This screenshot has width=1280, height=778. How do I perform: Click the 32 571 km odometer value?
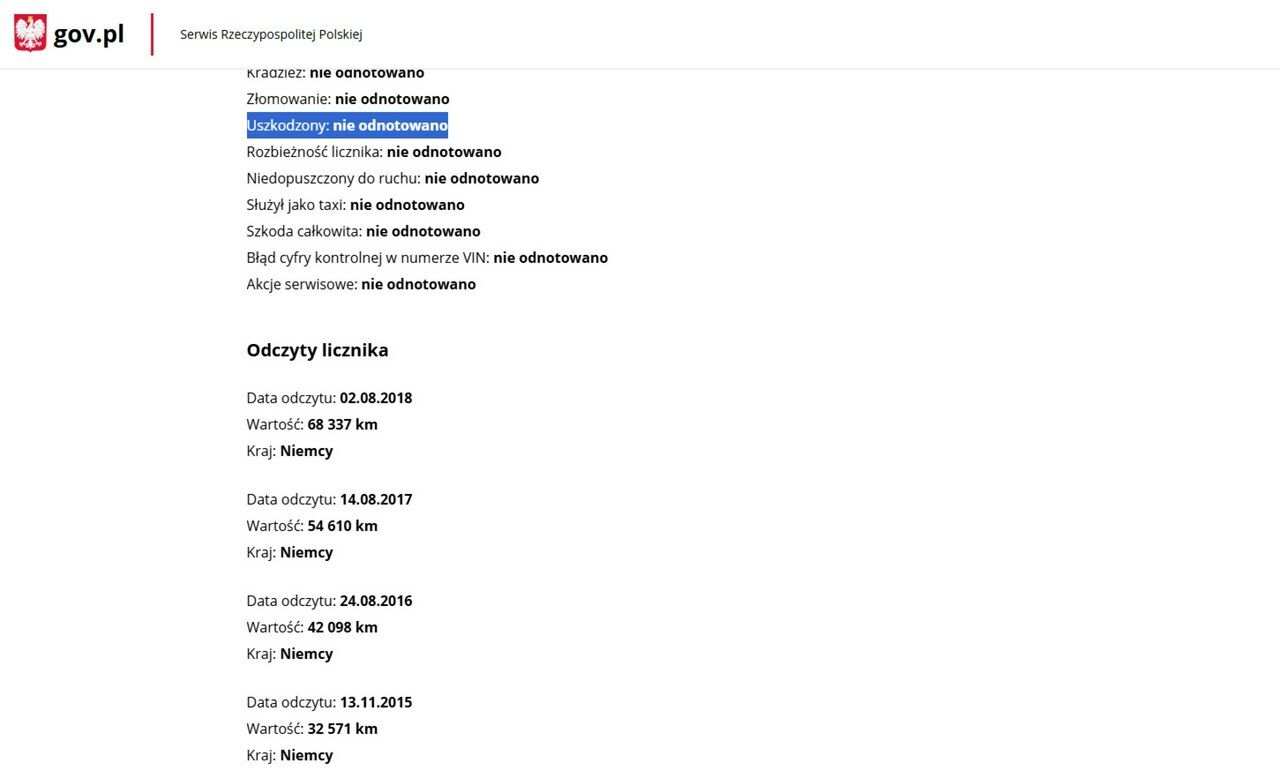click(x=342, y=729)
